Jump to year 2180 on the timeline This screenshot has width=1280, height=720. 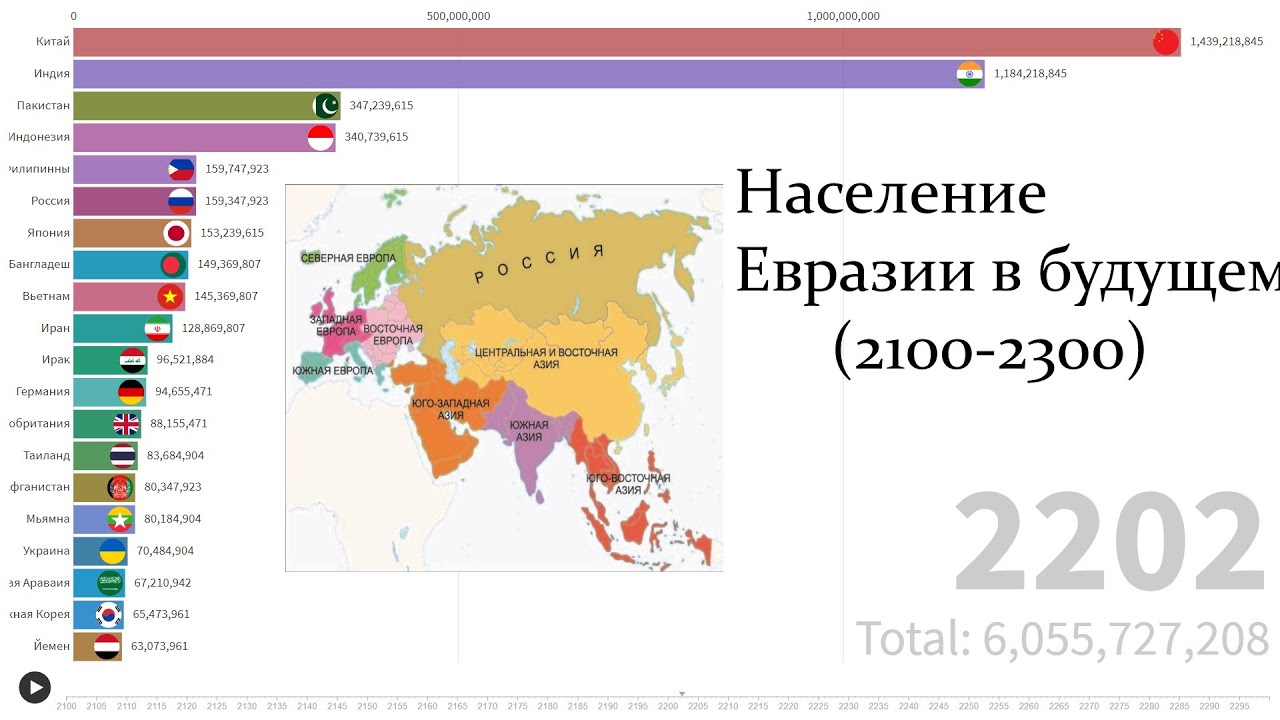549,706
